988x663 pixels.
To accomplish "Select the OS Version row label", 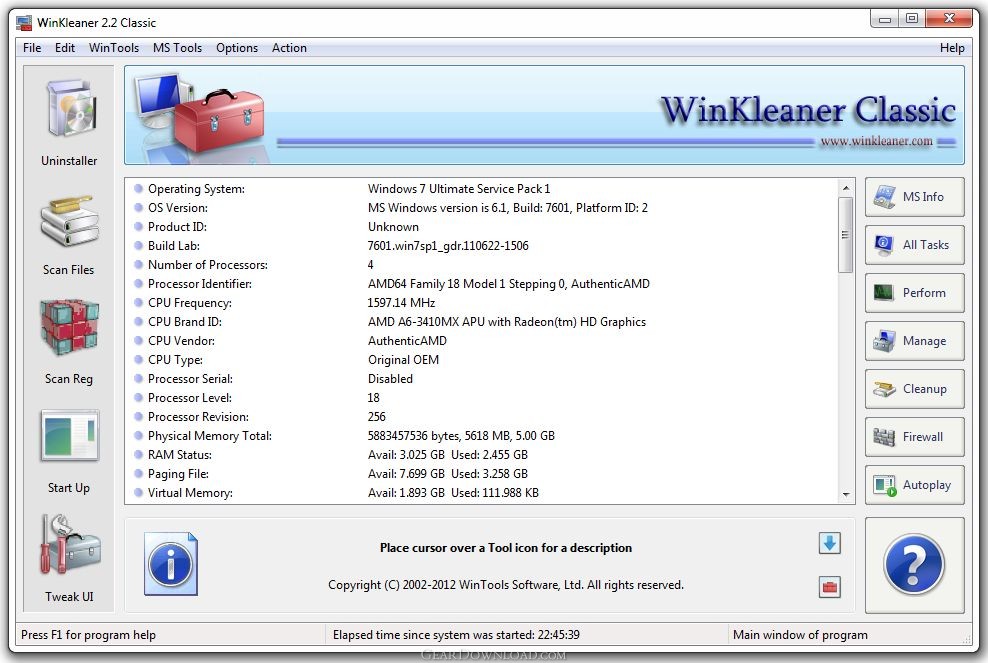I will click(x=178, y=208).
